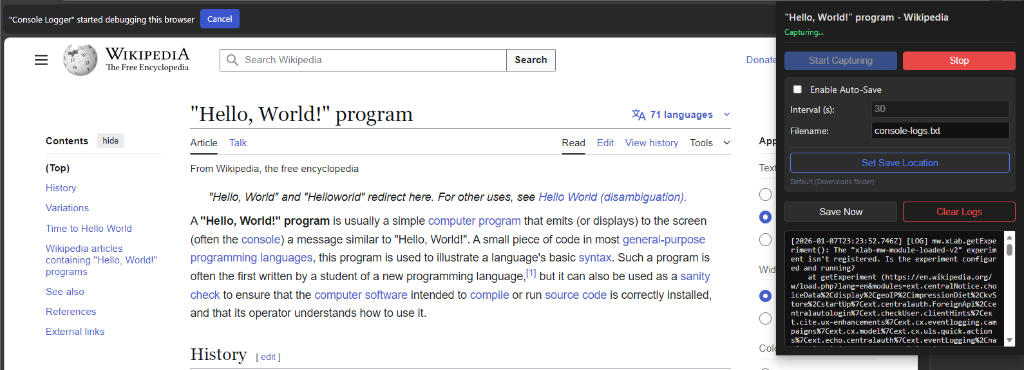Stop capturing with the red Stop button
1024x370 pixels.
[959, 61]
